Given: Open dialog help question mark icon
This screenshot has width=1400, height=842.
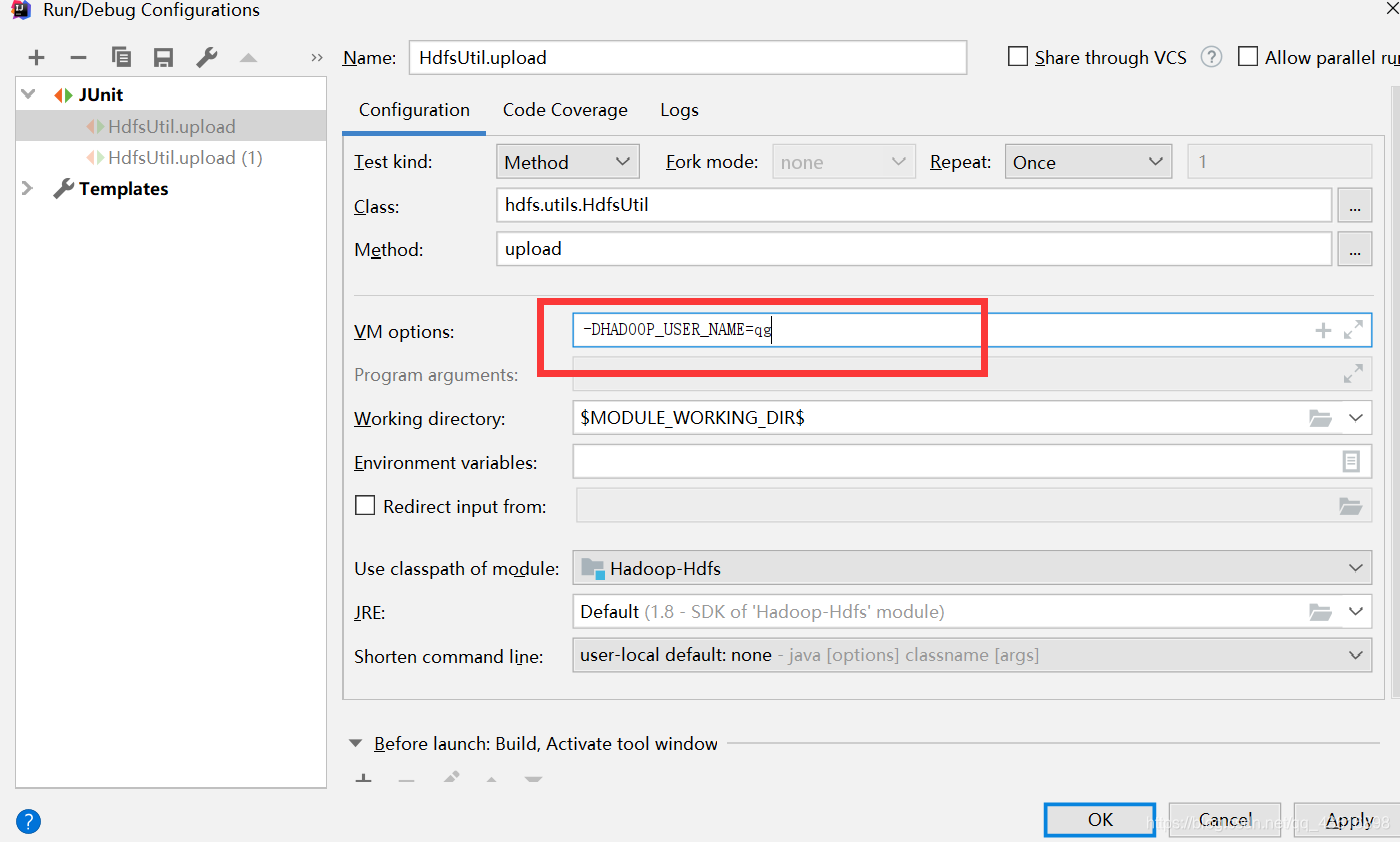Looking at the screenshot, I should pyautogui.click(x=29, y=822).
